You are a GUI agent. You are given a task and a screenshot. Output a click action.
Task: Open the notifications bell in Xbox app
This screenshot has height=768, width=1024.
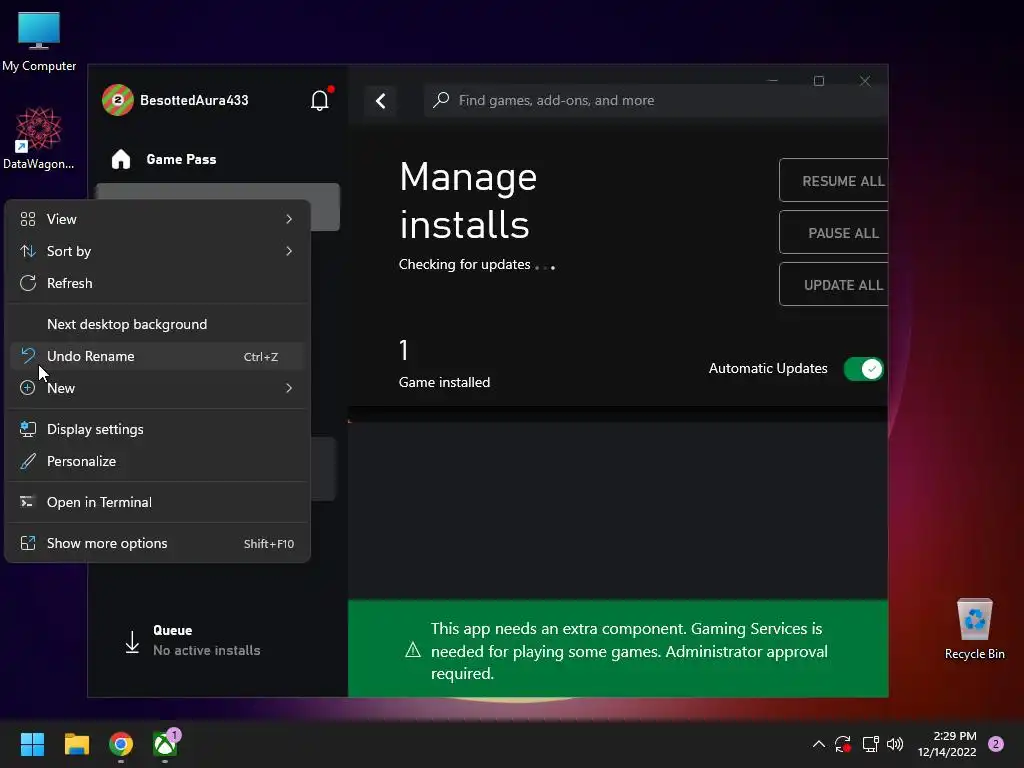(x=319, y=100)
